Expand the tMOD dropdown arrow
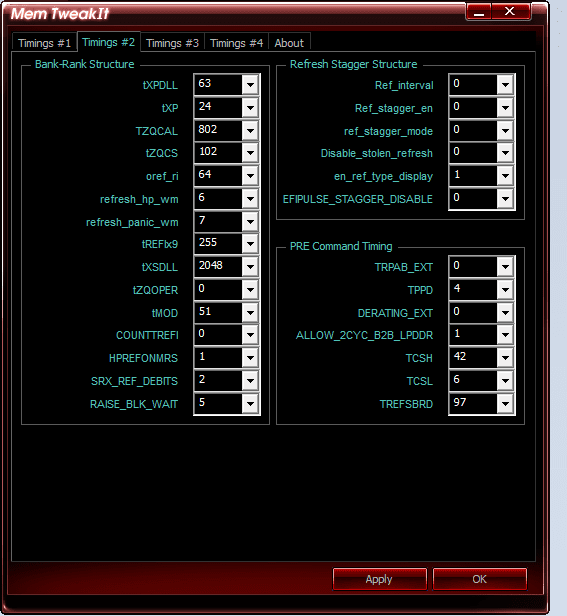567x616 pixels. tap(250, 313)
